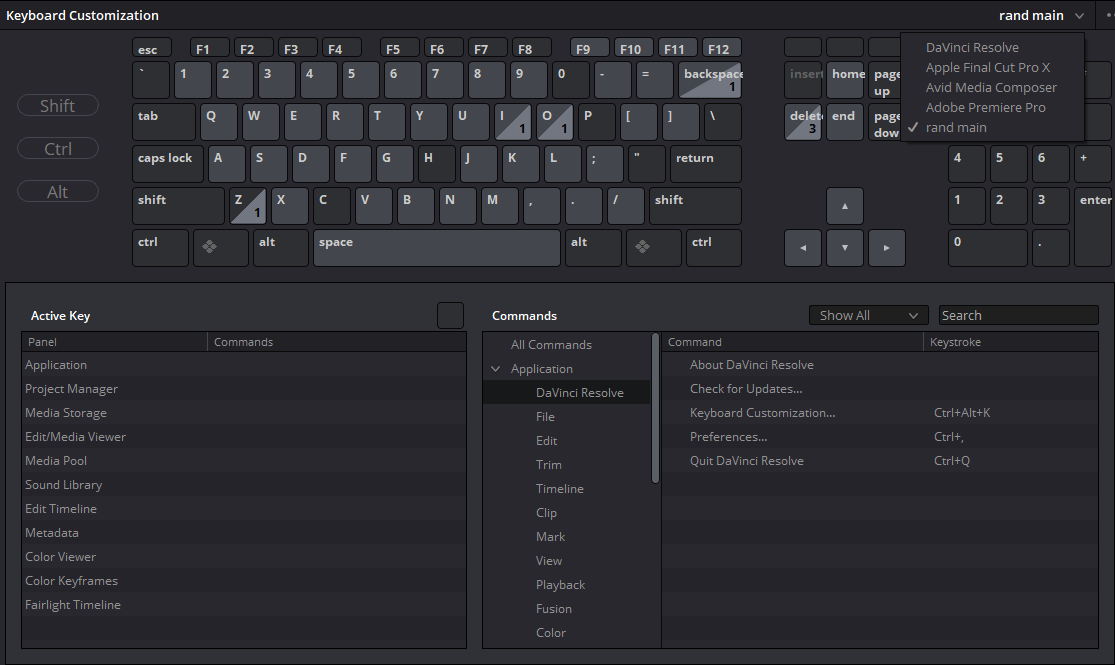Select the Keyboard Customization... command row
Screen dimensions: 1115x665
880,413
